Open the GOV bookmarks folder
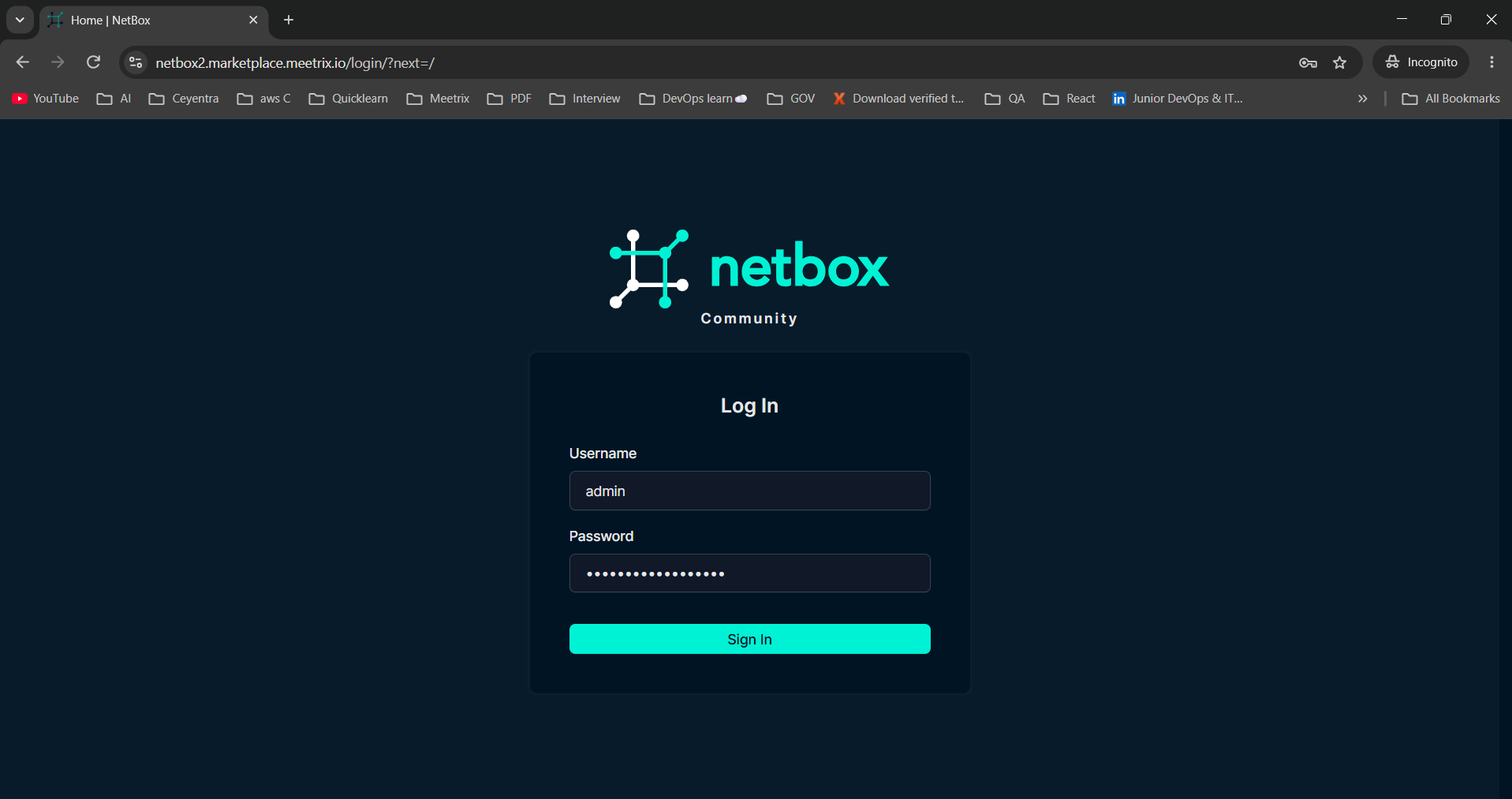This screenshot has height=799, width=1512. (x=790, y=99)
